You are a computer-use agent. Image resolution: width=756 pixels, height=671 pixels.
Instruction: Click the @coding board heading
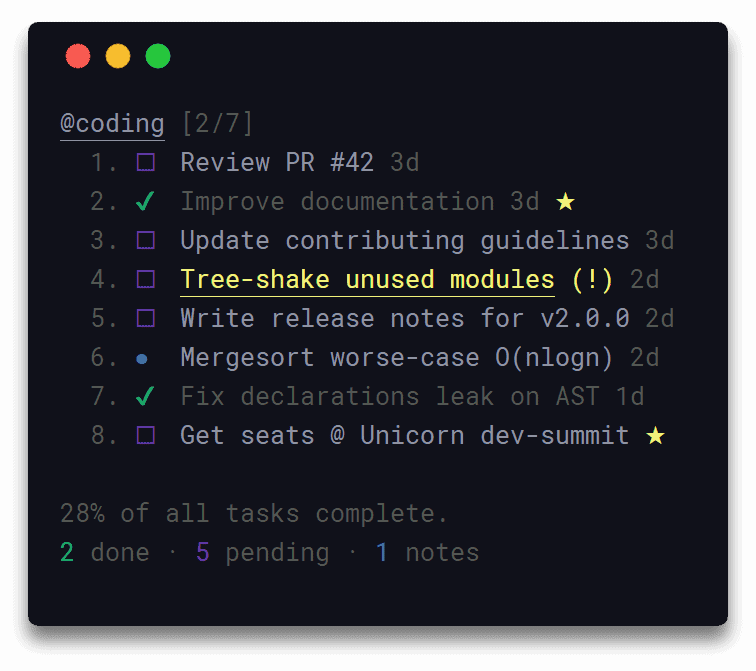112,124
